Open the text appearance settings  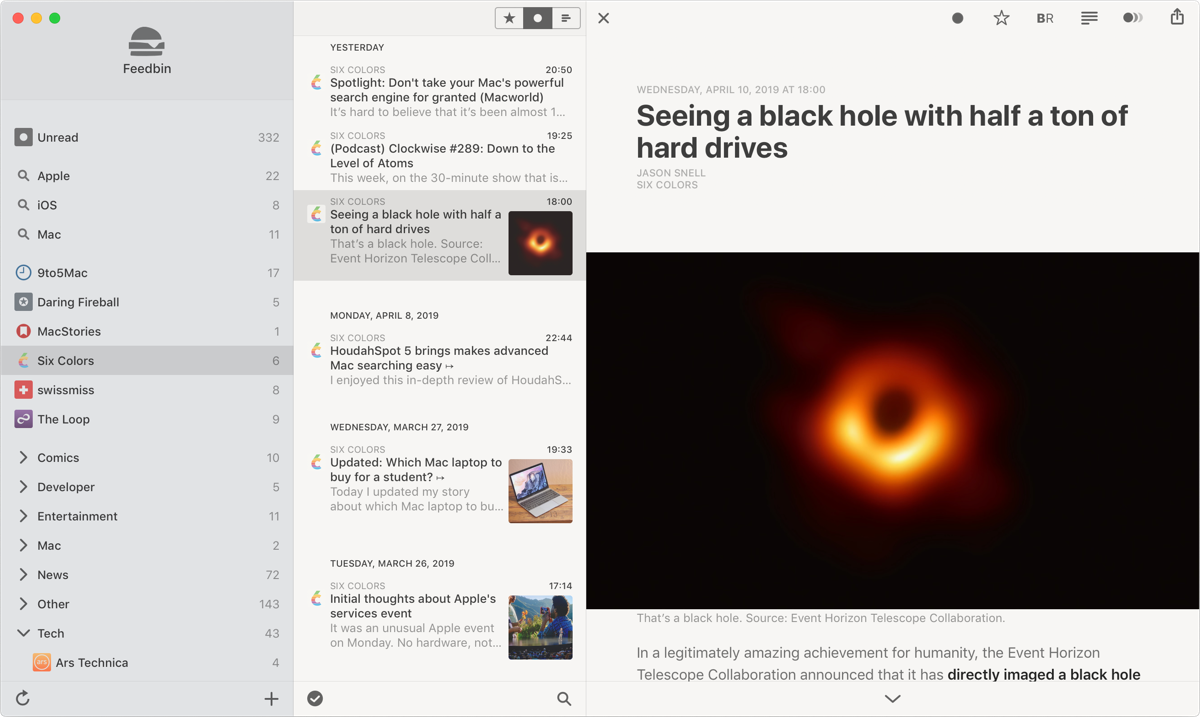coord(1088,18)
